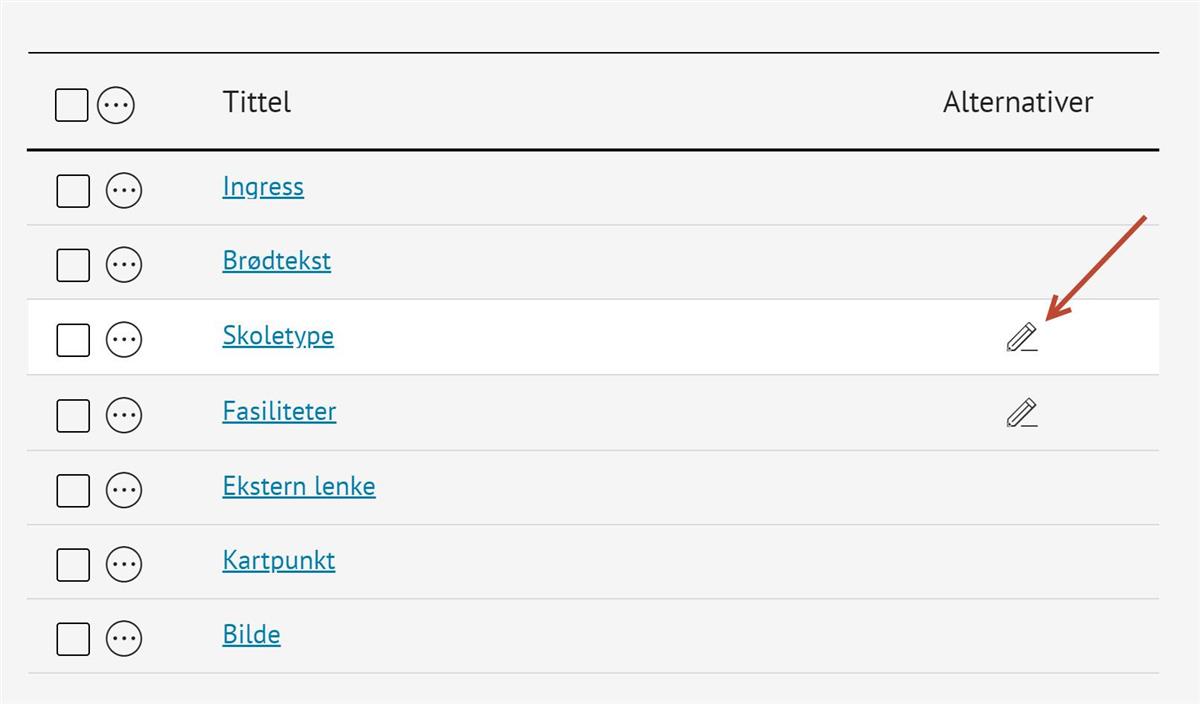Mark the Bilde row checkbox
Viewport: 1200px width, 704px height.
pyautogui.click(x=73, y=638)
